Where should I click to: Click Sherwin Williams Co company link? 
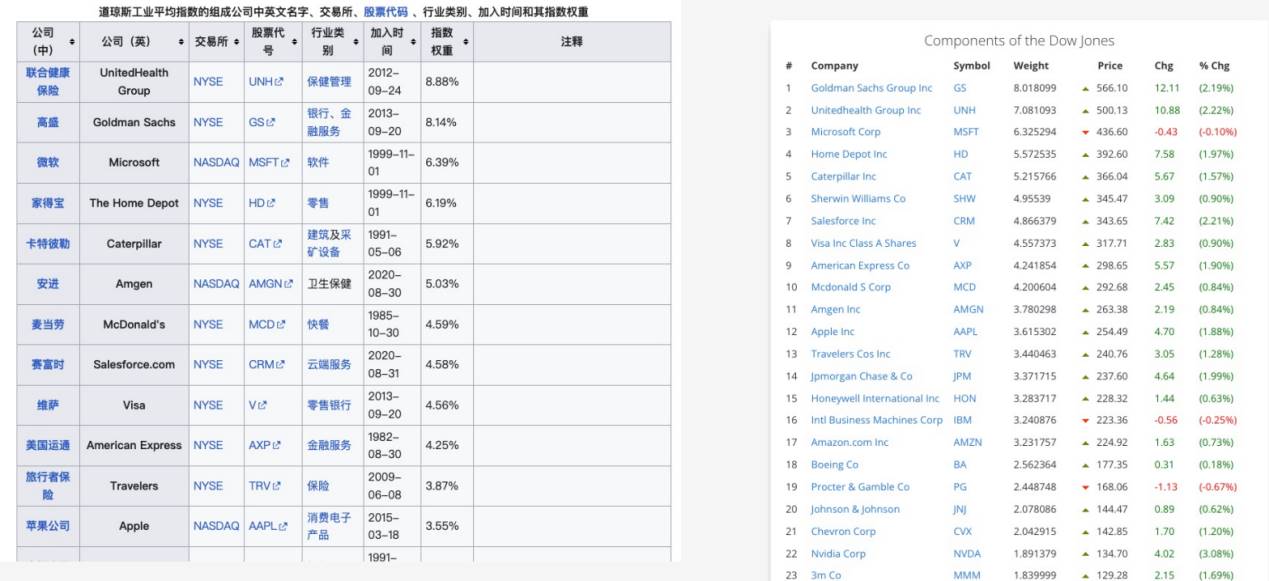click(x=858, y=199)
